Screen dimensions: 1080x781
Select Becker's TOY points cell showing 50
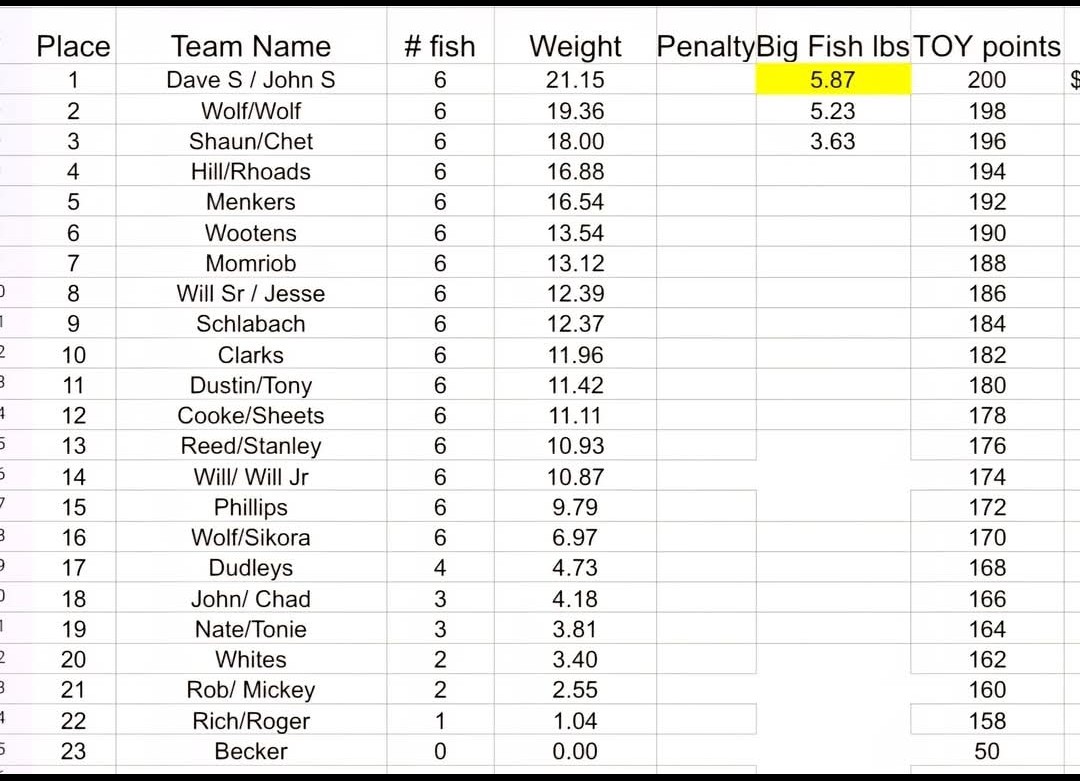987,751
